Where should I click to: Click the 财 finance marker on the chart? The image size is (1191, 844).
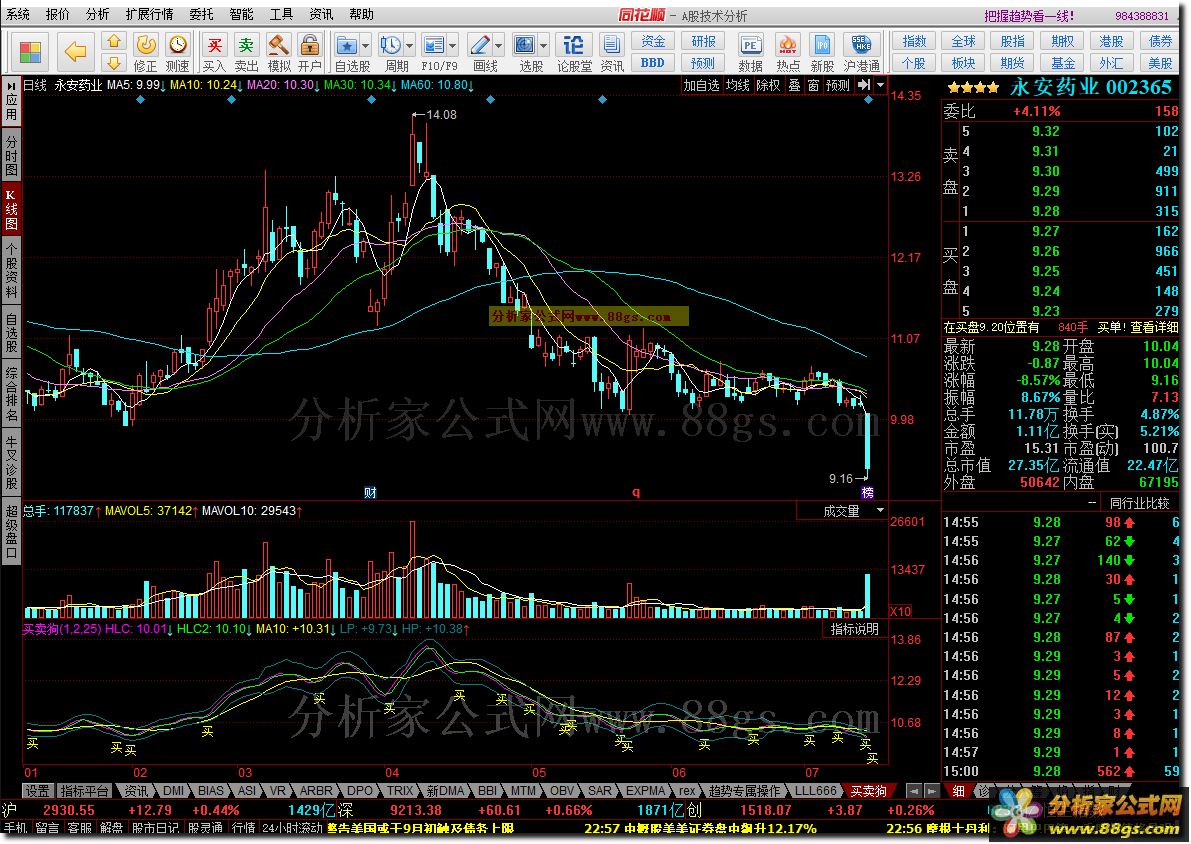(371, 493)
